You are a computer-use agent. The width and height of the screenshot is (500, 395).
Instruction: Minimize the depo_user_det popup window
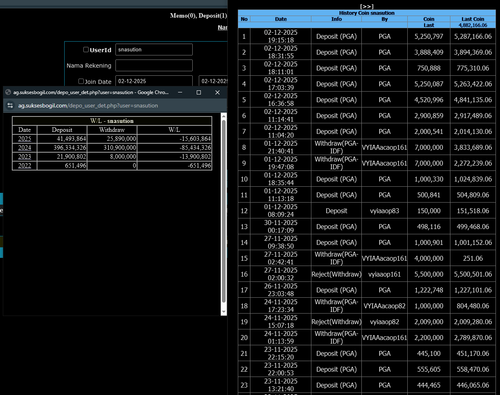[x=180, y=92]
